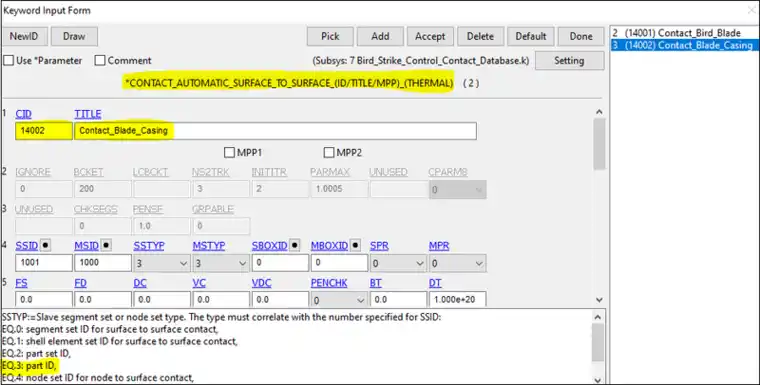Click the SBOXID input field
The image size is (760, 385).
(x=280, y=263)
